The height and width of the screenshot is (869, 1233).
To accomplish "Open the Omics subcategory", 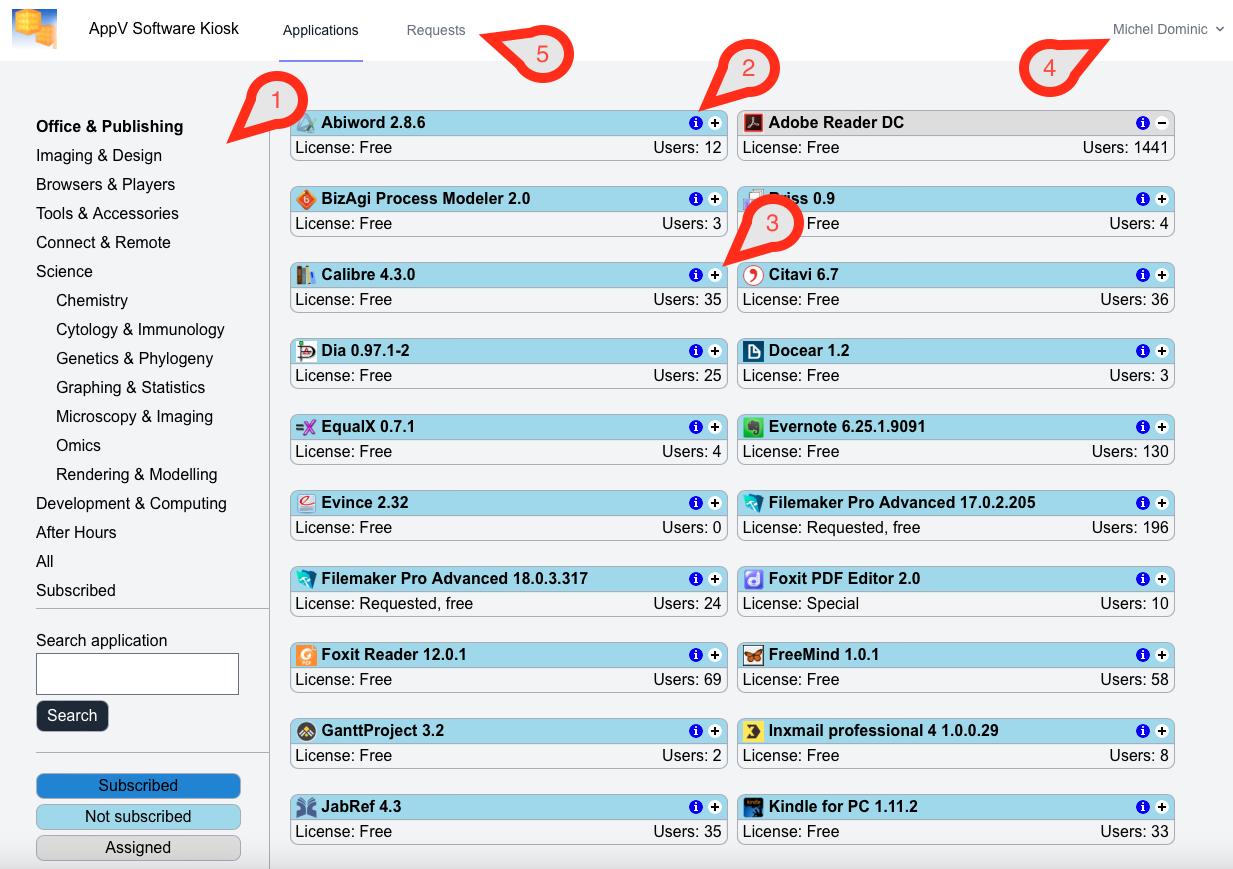I will pyautogui.click(x=78, y=445).
